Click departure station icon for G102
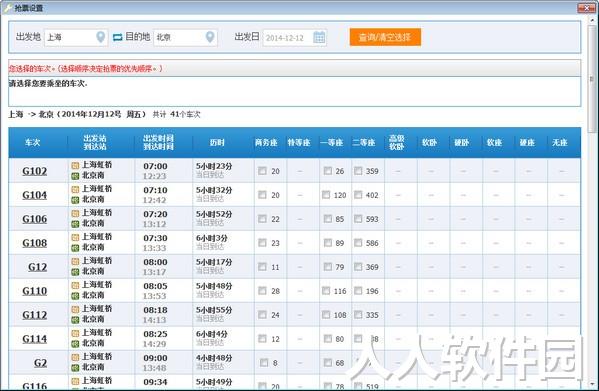Viewport: 599px width, 391px height. pyautogui.click(x=75, y=165)
